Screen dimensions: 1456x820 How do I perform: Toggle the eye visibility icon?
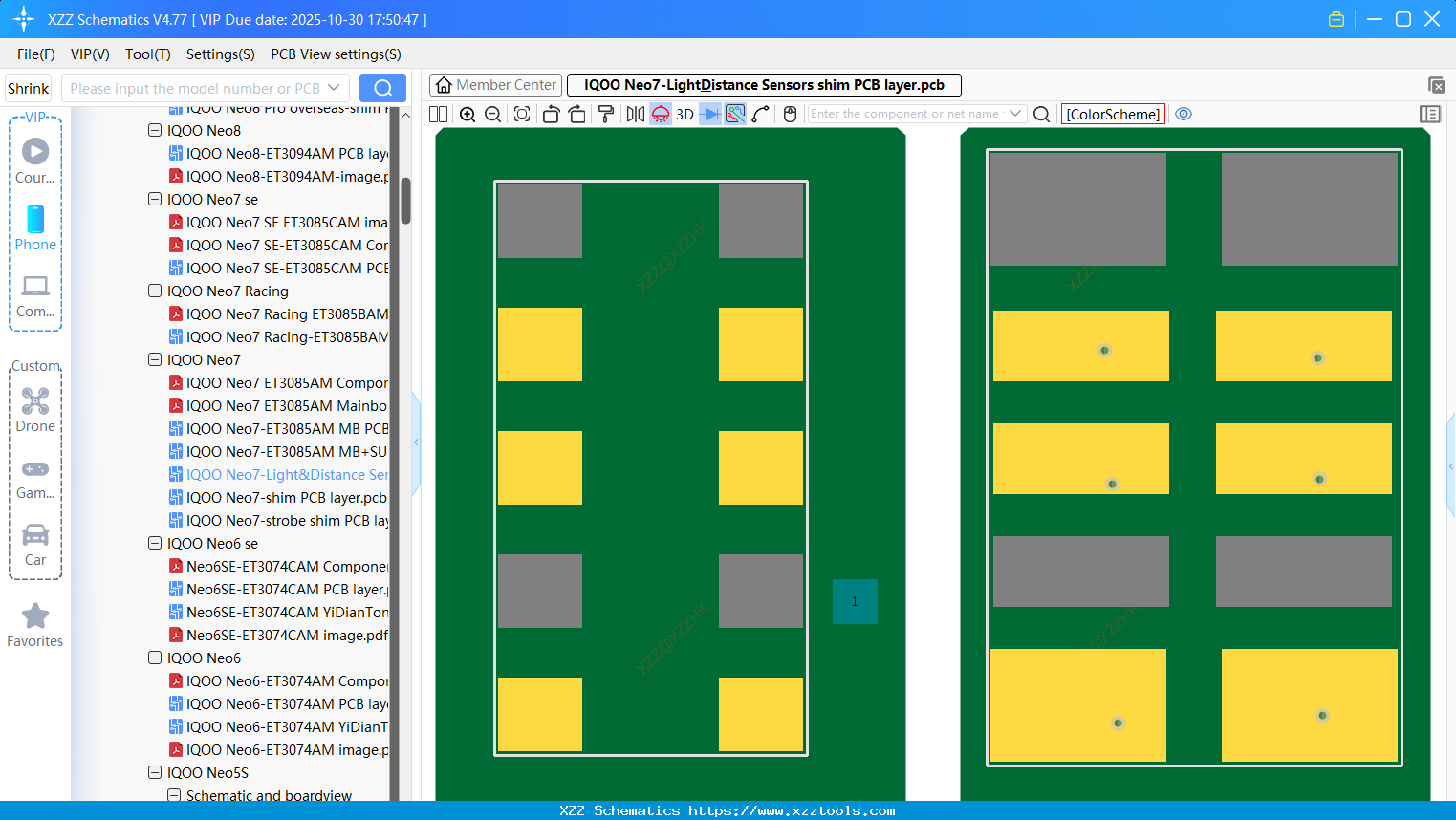pos(1184,114)
